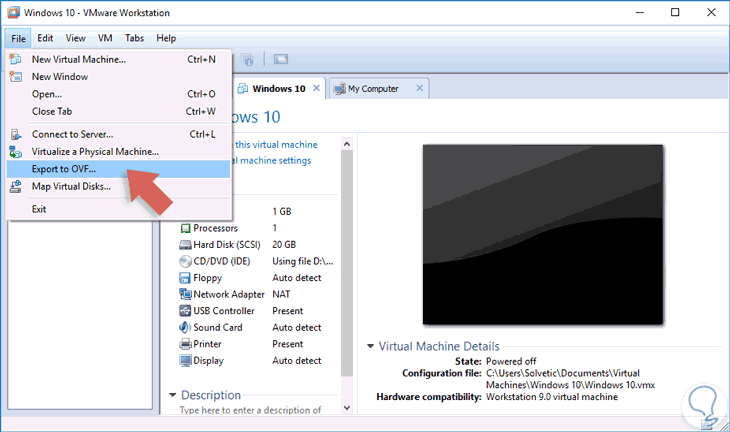Click the Connect to Server icon
The image size is (730, 432).
click(x=16, y=135)
